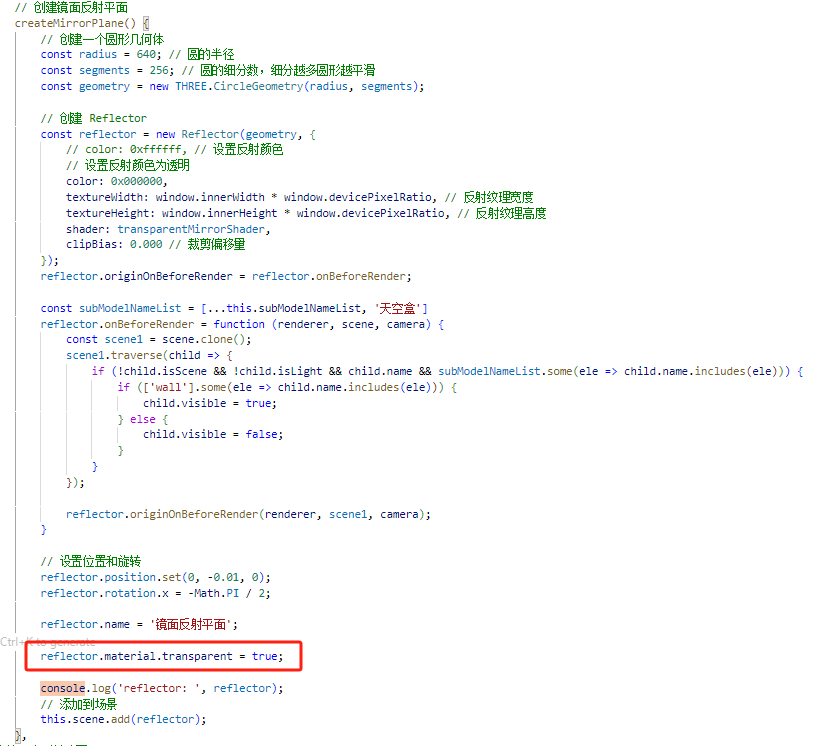Click the reflector.name assignment line

pyautogui.click(x=139, y=625)
